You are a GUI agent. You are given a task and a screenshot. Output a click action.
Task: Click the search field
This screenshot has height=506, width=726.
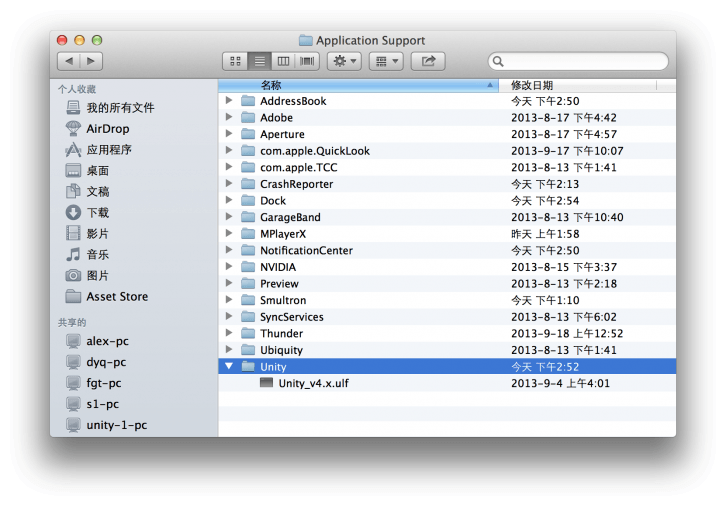[x=580, y=62]
